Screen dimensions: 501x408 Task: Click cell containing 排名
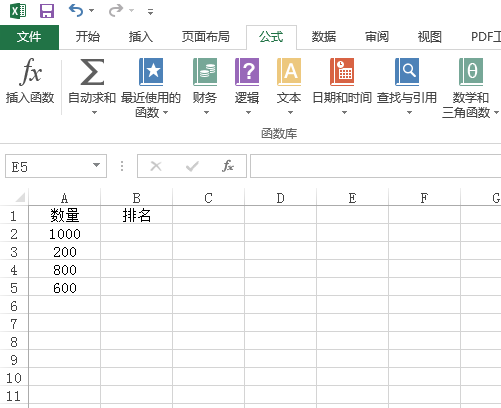pos(137,215)
